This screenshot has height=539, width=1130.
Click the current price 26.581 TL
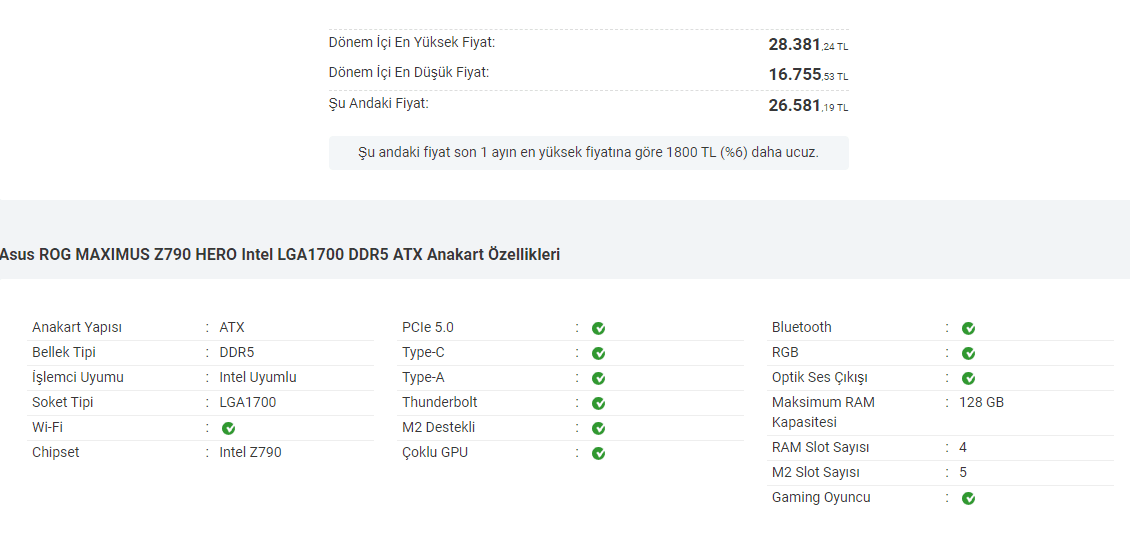807,105
